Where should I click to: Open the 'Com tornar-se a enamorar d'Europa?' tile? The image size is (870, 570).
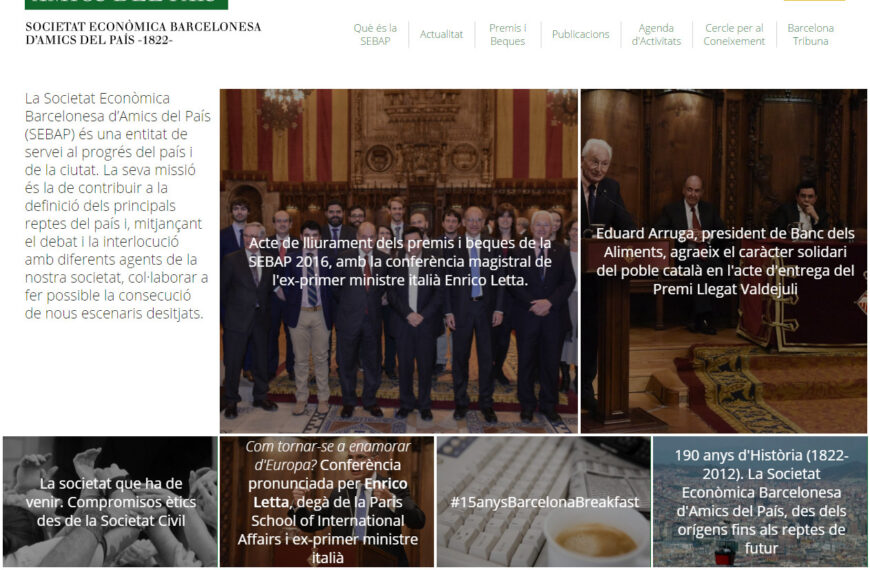click(x=327, y=502)
